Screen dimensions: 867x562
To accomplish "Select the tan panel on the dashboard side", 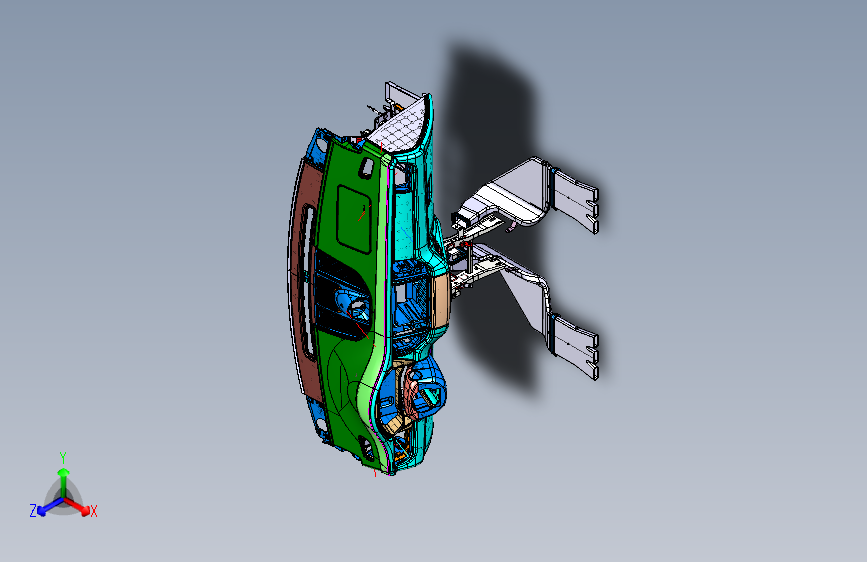I will (440, 300).
